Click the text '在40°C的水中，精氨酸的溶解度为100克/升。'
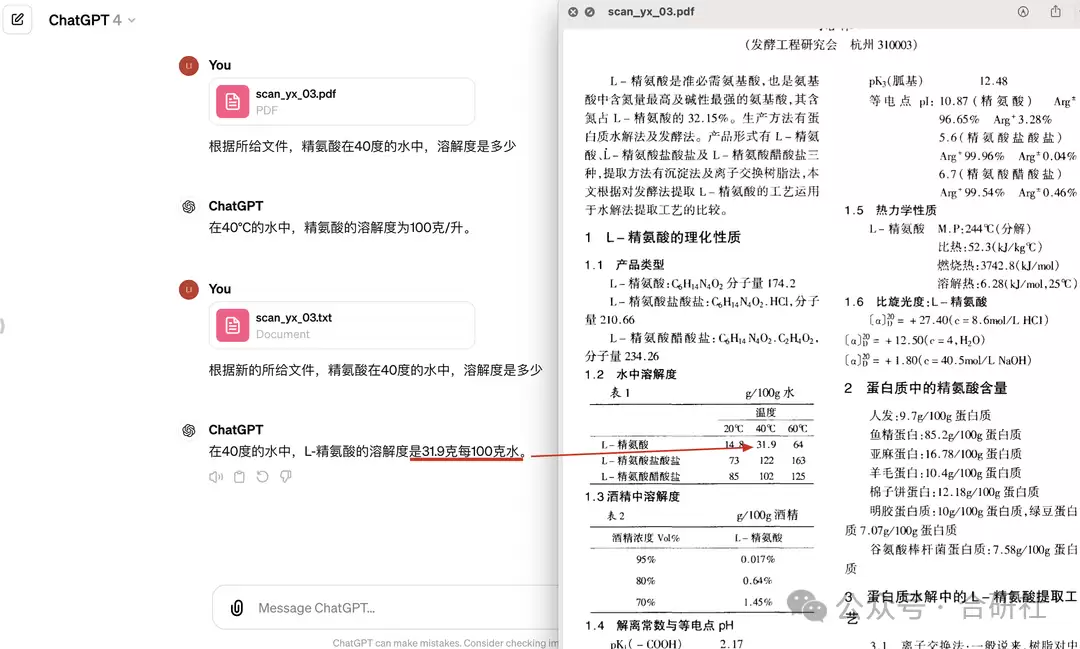The width and height of the screenshot is (1080, 649). click(x=342, y=227)
